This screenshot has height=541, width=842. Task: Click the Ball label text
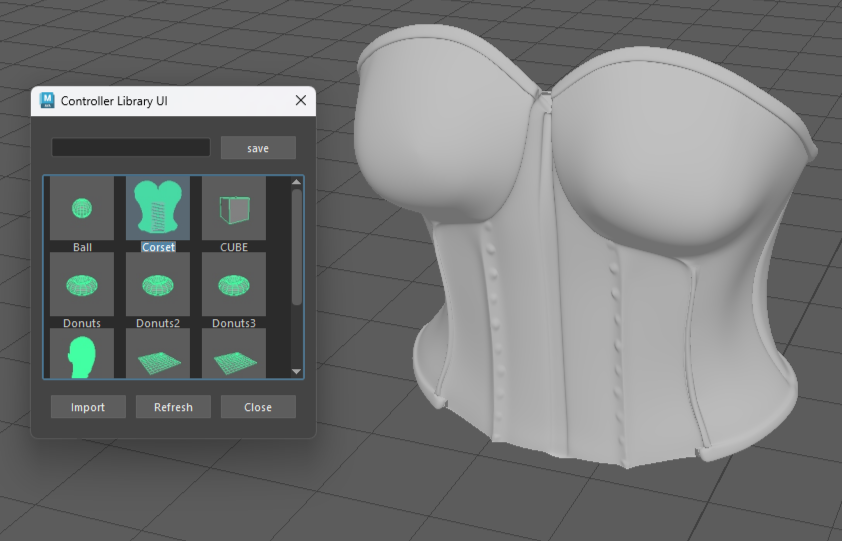click(x=82, y=247)
